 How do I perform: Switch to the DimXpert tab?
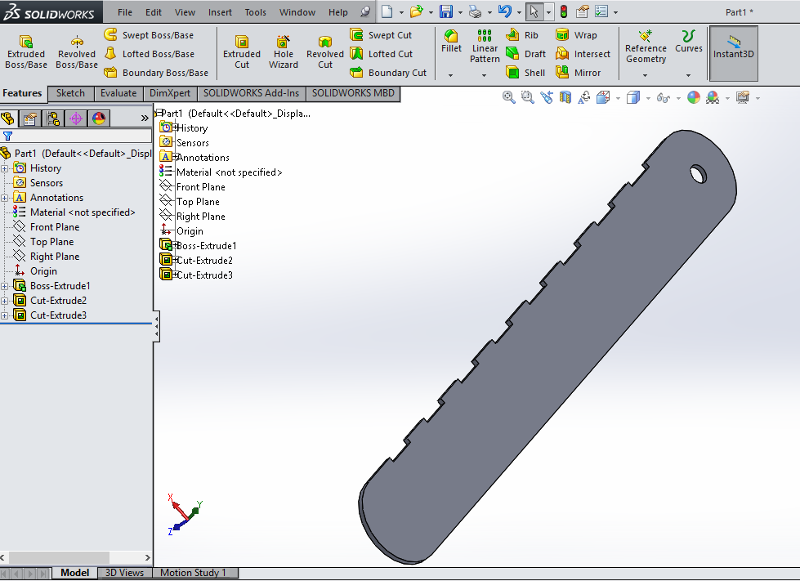169,93
